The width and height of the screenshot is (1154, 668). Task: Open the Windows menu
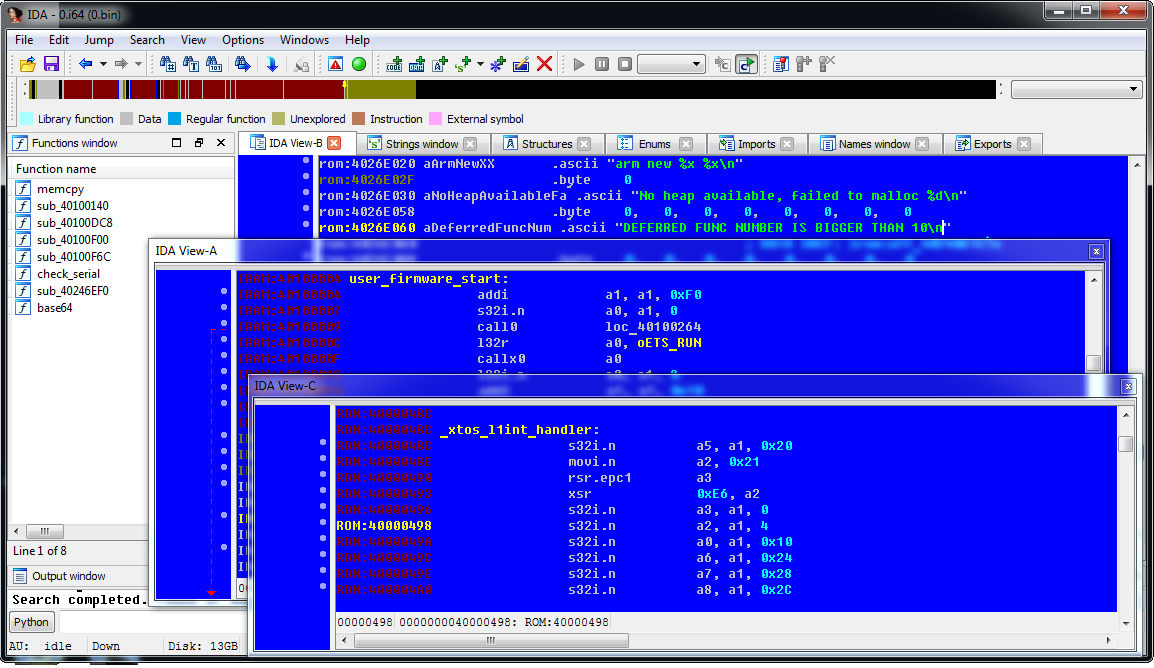(304, 40)
